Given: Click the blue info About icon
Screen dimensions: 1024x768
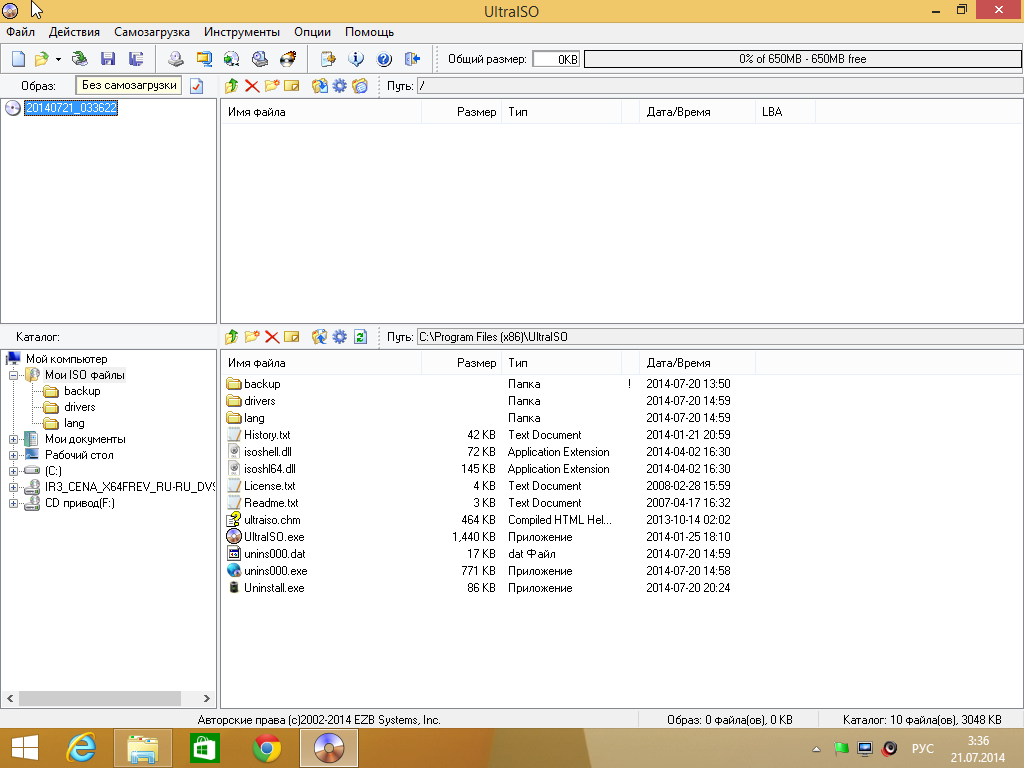Looking at the screenshot, I should (356, 59).
